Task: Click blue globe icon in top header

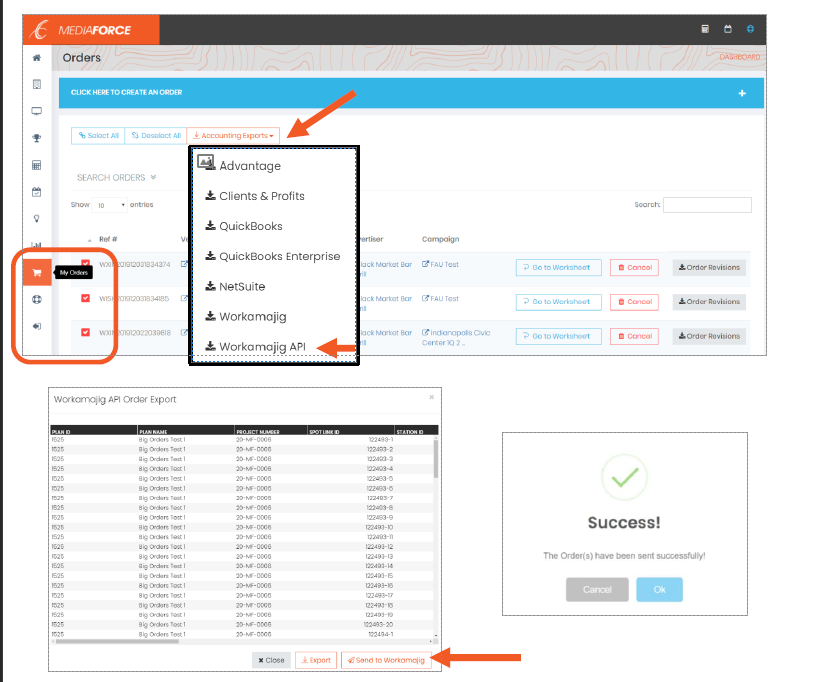Action: pos(750,29)
